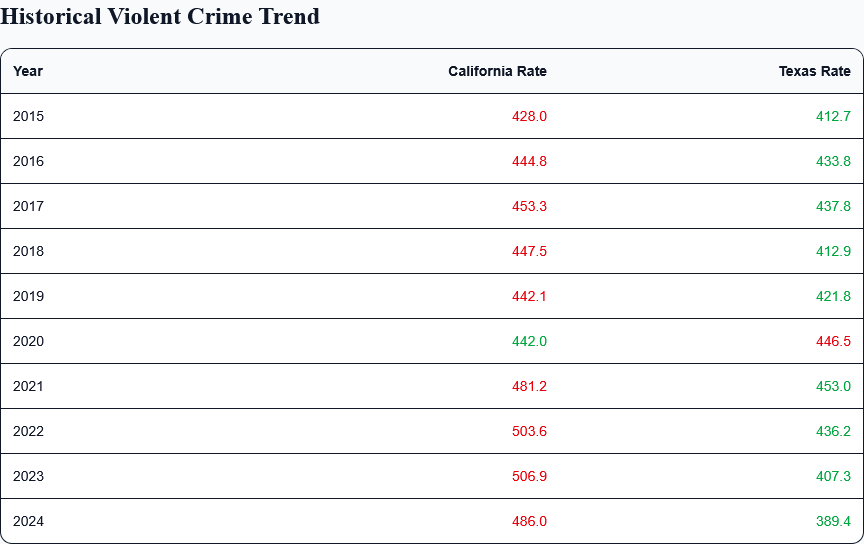
Task: Click the Texas Rate column header
Action: [x=814, y=71]
